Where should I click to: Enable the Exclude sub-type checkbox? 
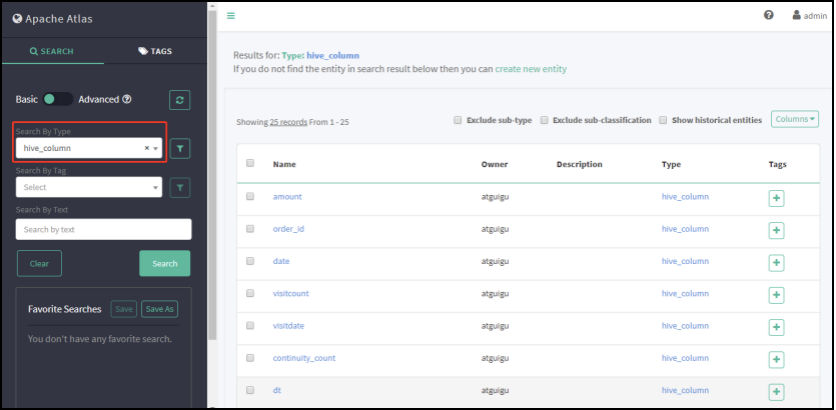click(457, 120)
